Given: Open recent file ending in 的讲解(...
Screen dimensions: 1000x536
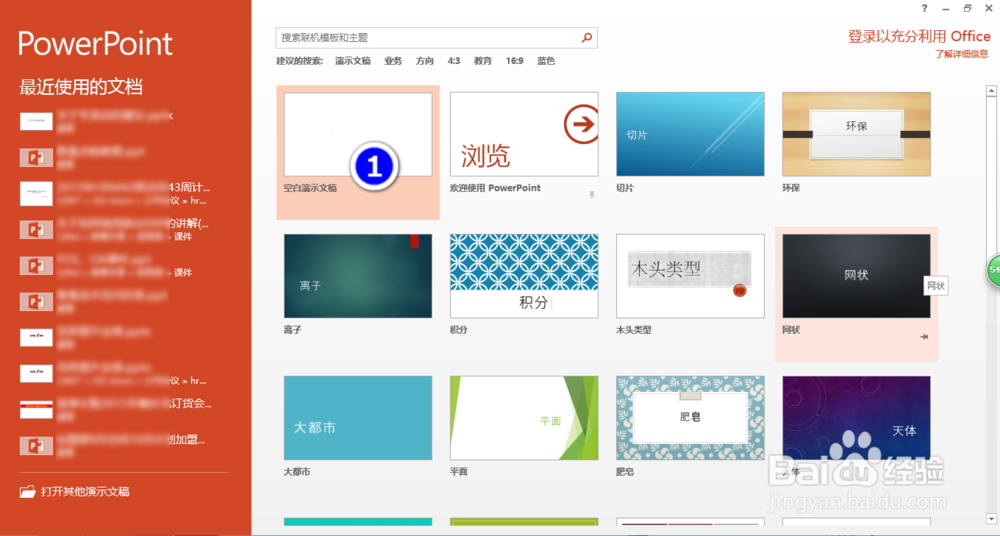Looking at the screenshot, I should 115,229.
